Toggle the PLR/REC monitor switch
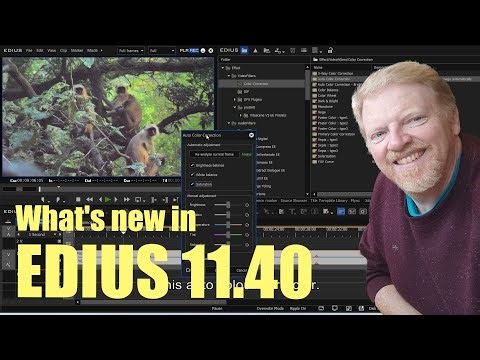The height and width of the screenshot is (360, 480). click(x=189, y=51)
